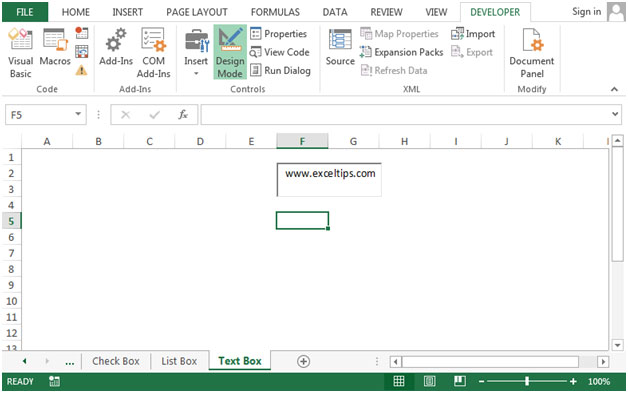The width and height of the screenshot is (628, 393).
Task: Click Refresh Data
Action: [394, 71]
